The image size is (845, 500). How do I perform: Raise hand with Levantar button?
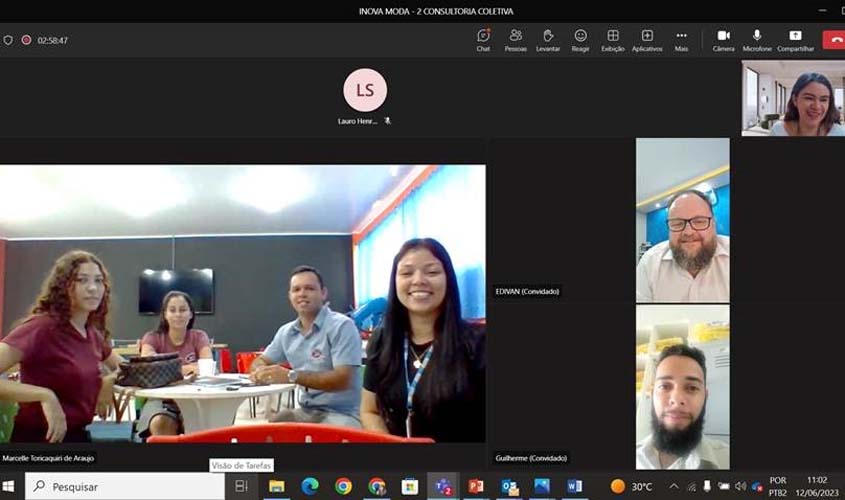point(548,39)
